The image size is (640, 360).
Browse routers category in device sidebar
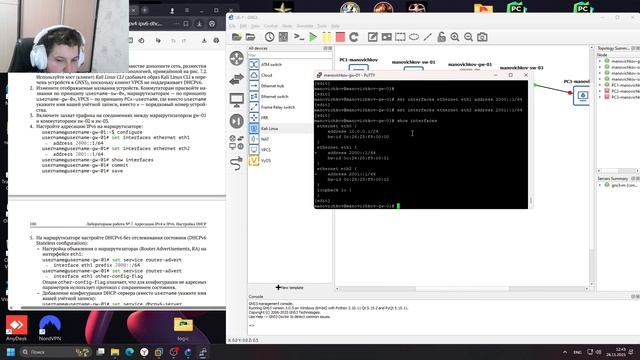click(237, 58)
